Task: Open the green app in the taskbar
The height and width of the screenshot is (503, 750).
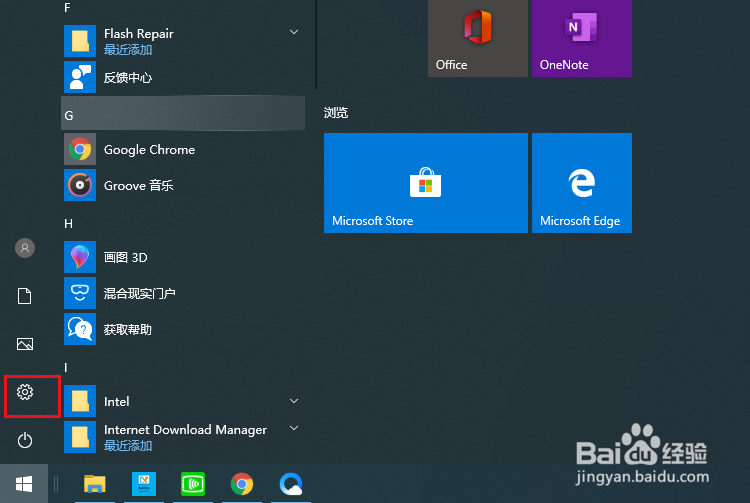Action: 193,484
